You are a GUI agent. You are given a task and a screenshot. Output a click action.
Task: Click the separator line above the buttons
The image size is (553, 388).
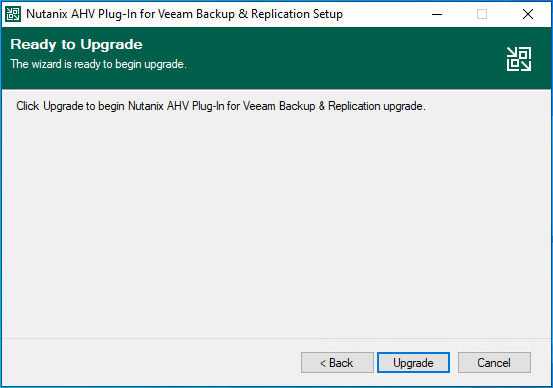[x=276, y=339]
